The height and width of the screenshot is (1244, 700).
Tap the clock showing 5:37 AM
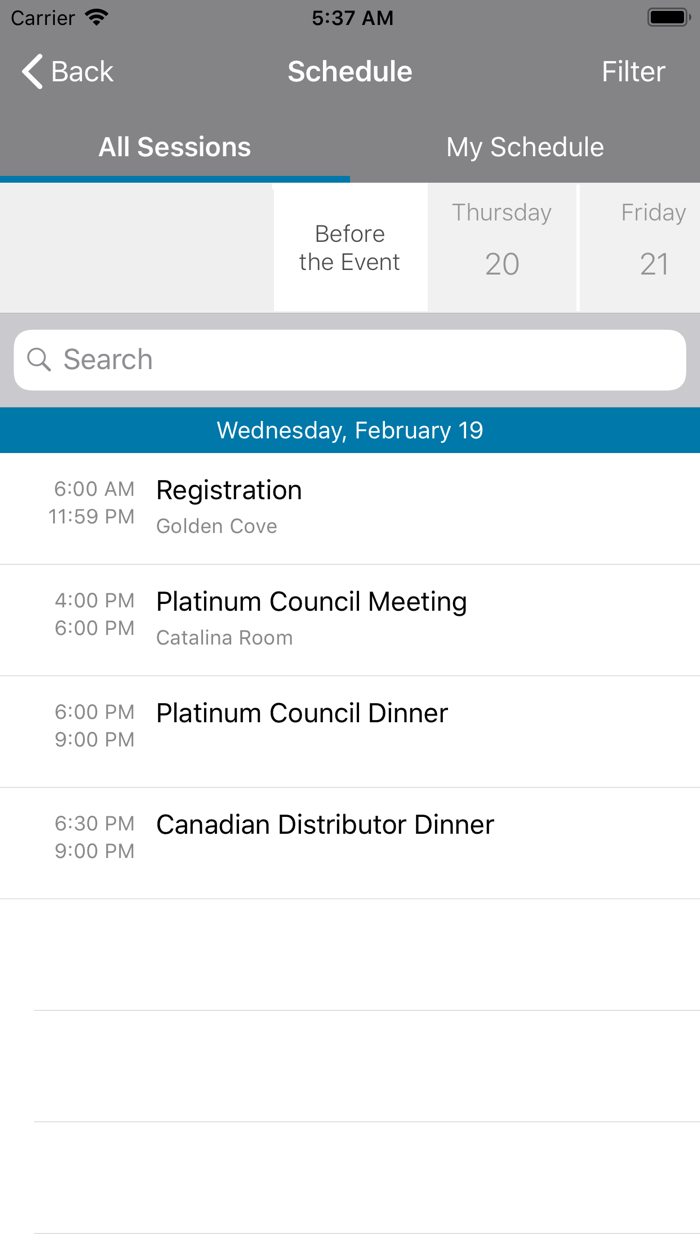tap(351, 17)
